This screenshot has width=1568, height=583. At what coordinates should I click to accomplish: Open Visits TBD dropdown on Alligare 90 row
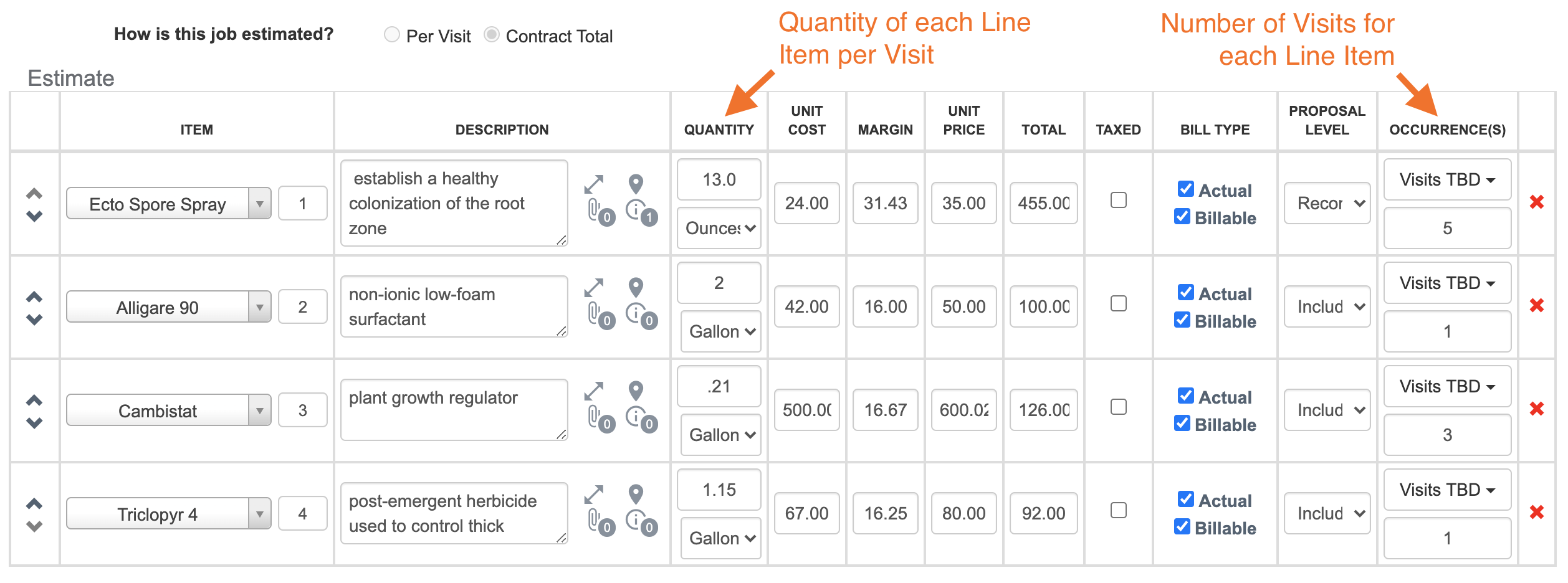[x=1447, y=283]
